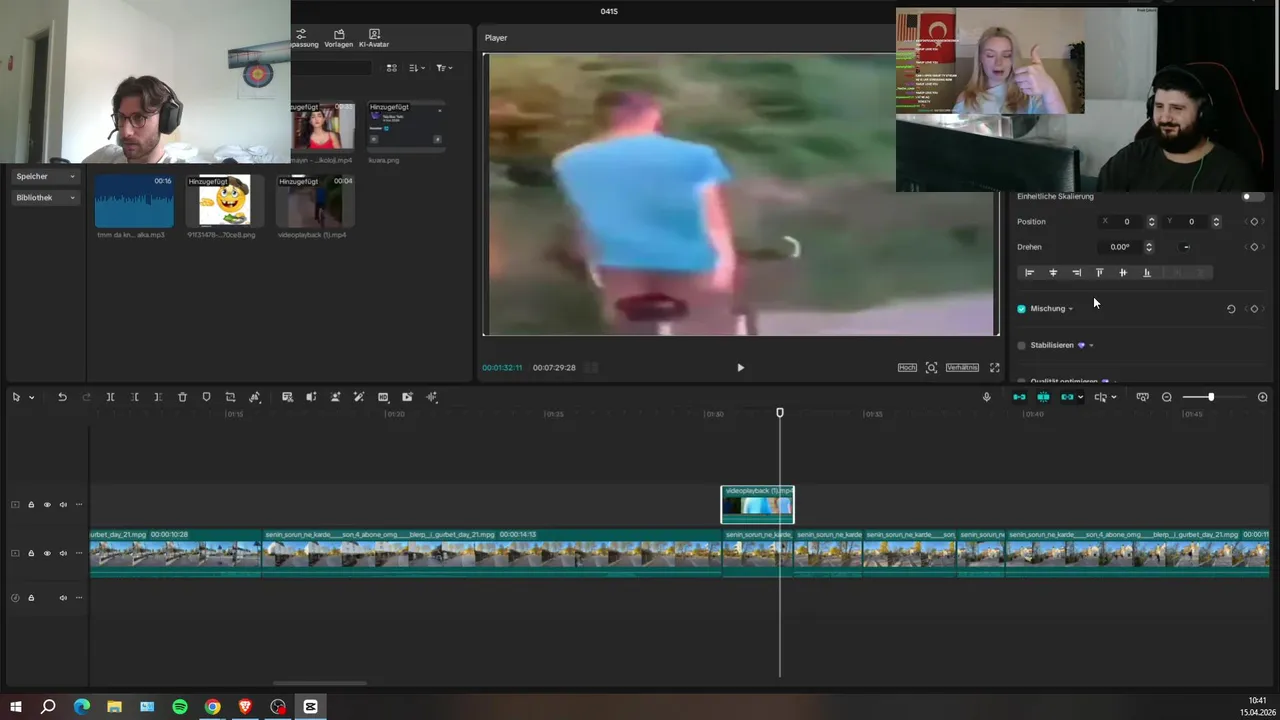Screen dimensions: 1280x720
Task: Center clip horizontally
Action: [x=1053, y=273]
